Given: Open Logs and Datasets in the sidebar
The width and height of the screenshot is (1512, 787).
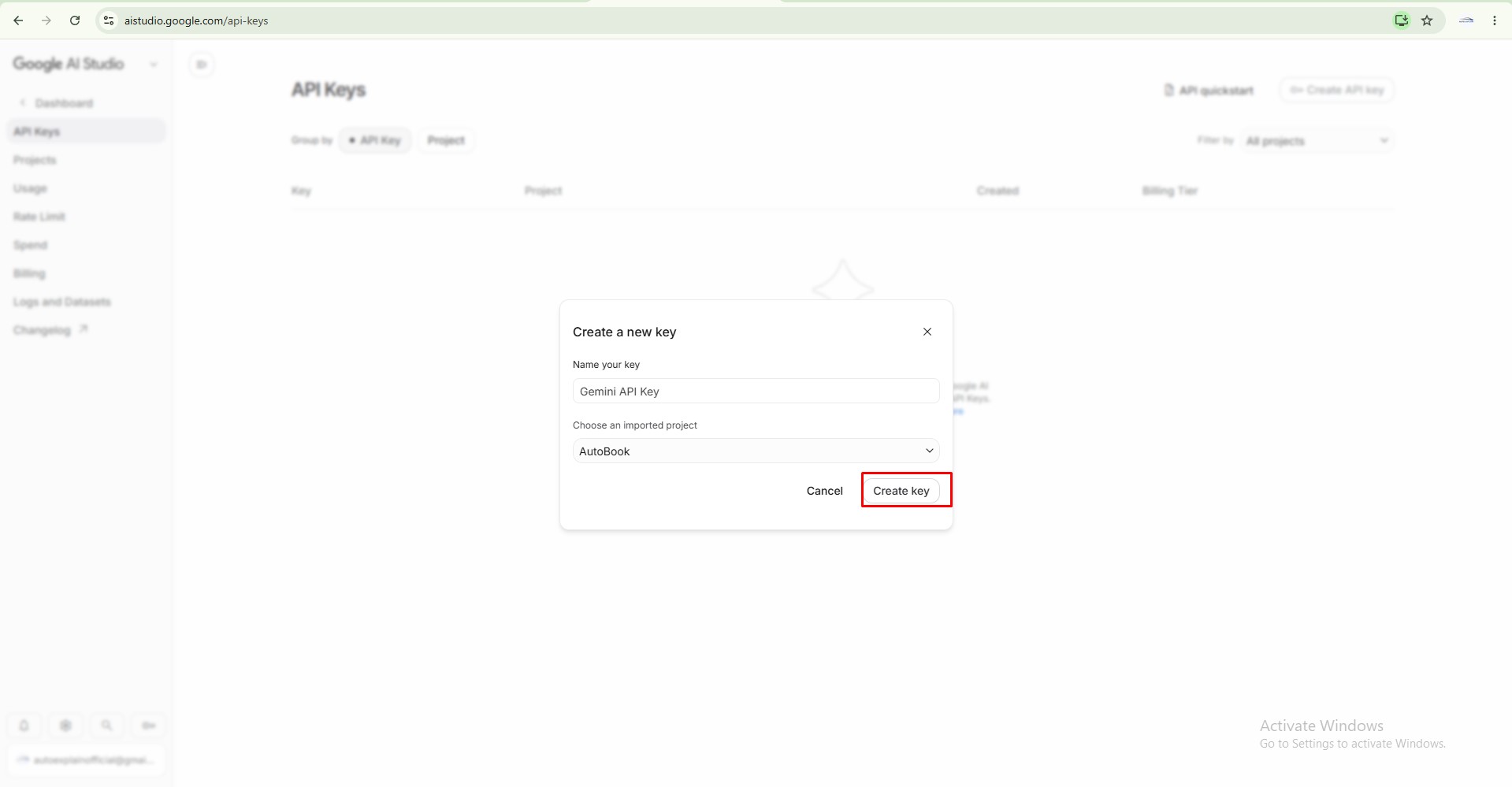Looking at the screenshot, I should [x=61, y=302].
